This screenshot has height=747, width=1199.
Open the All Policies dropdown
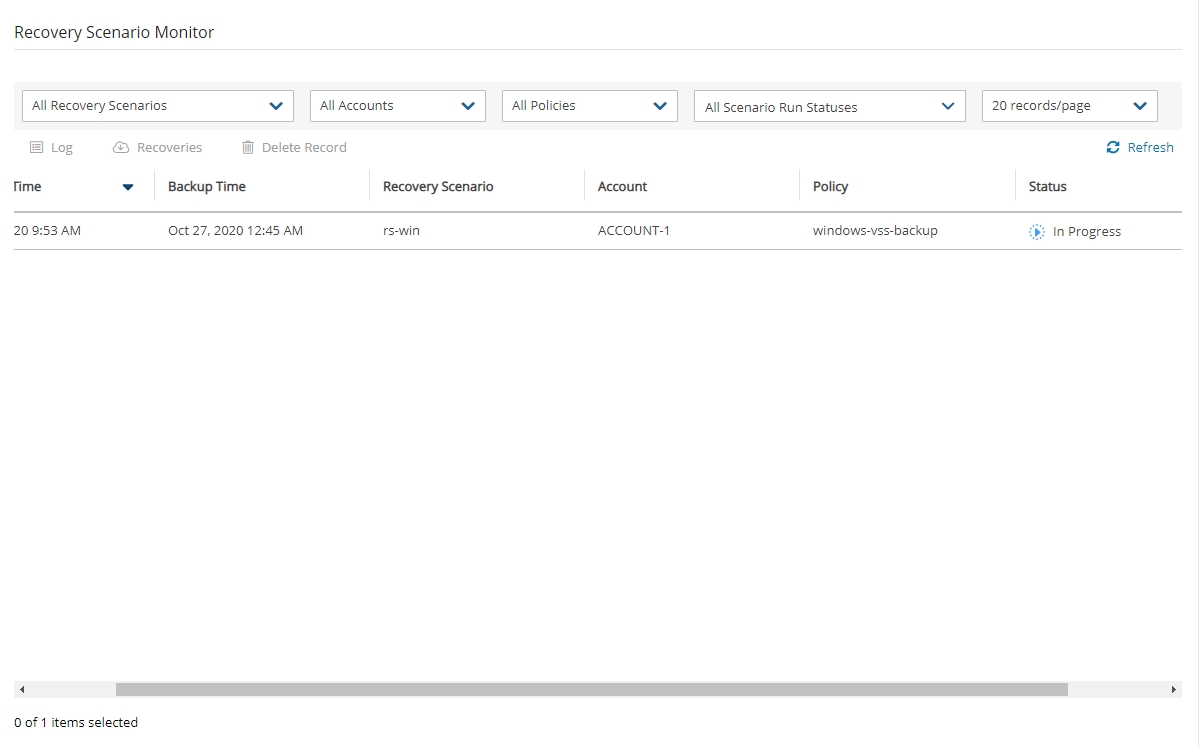click(589, 106)
